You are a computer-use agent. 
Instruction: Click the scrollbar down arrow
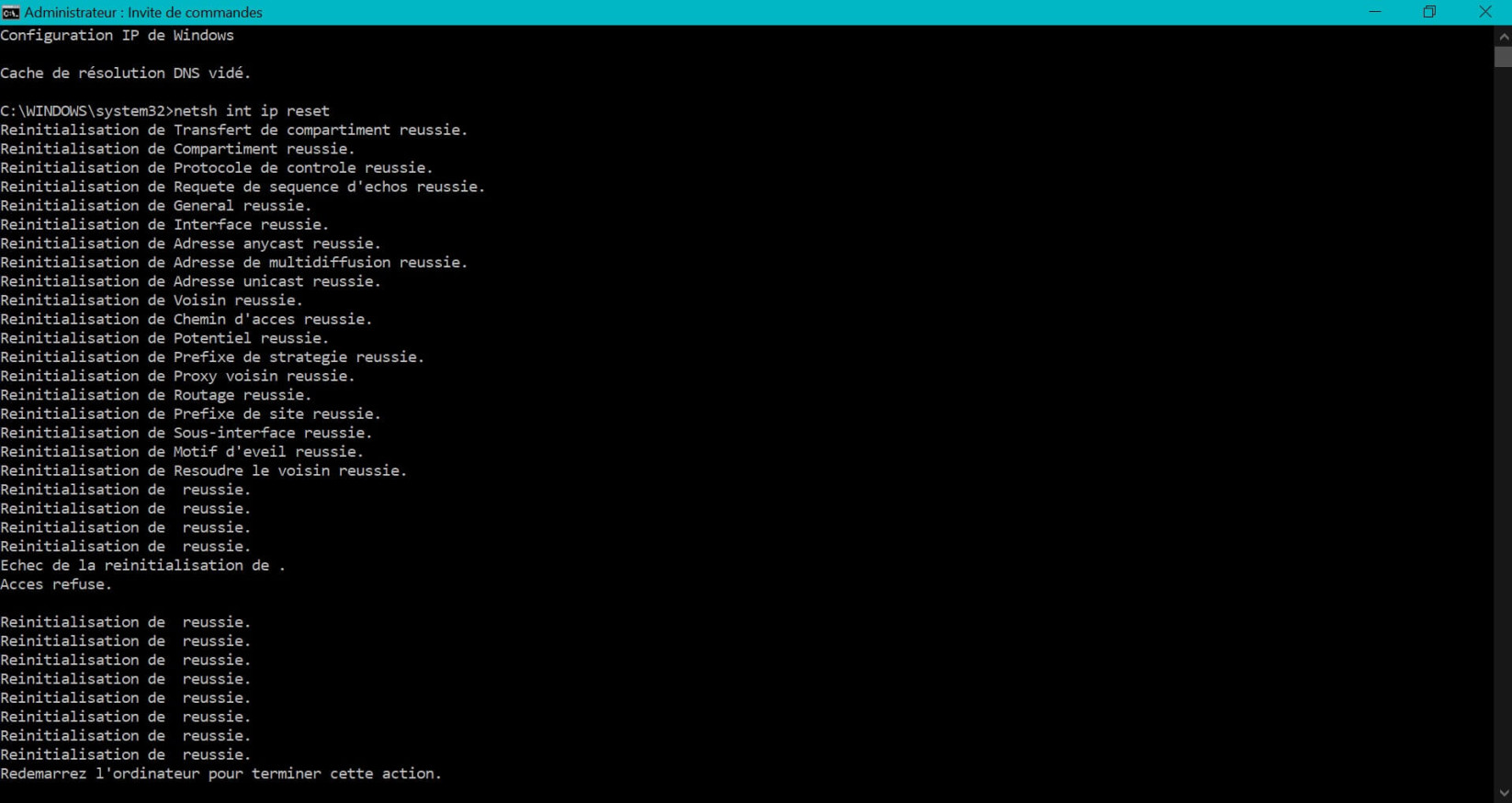tap(1503, 793)
